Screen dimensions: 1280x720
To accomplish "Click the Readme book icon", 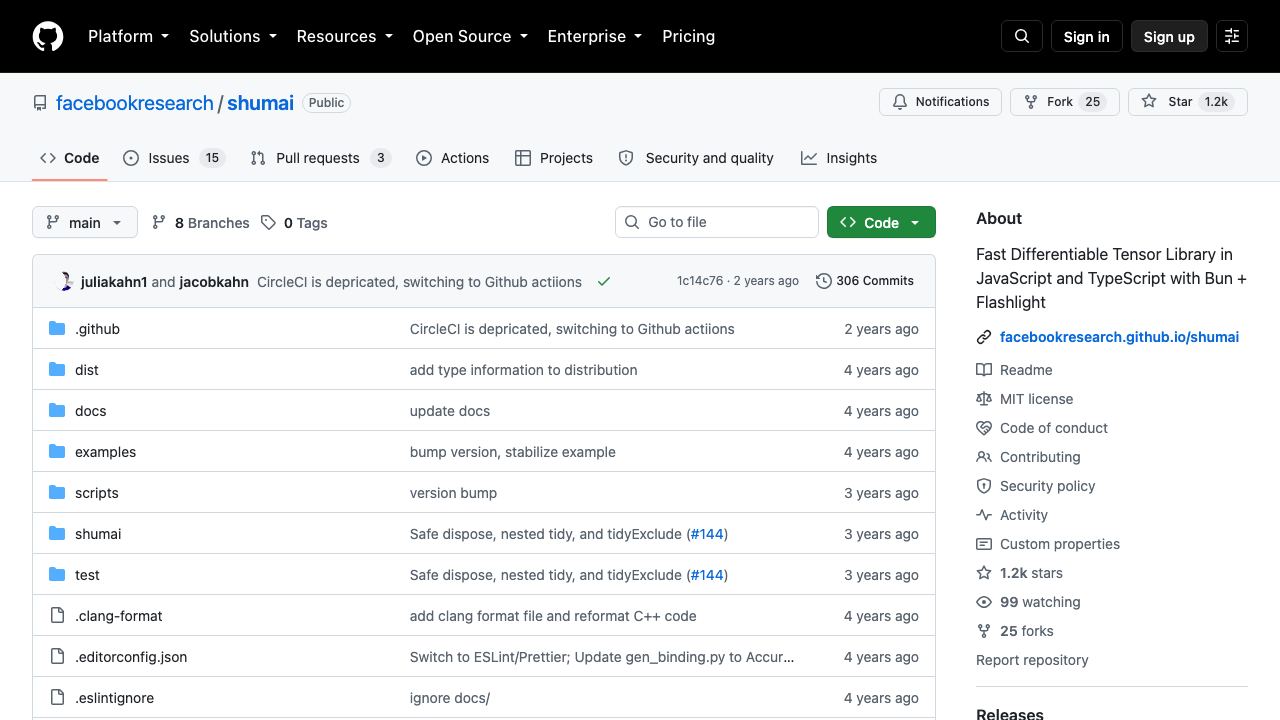I will tap(984, 370).
